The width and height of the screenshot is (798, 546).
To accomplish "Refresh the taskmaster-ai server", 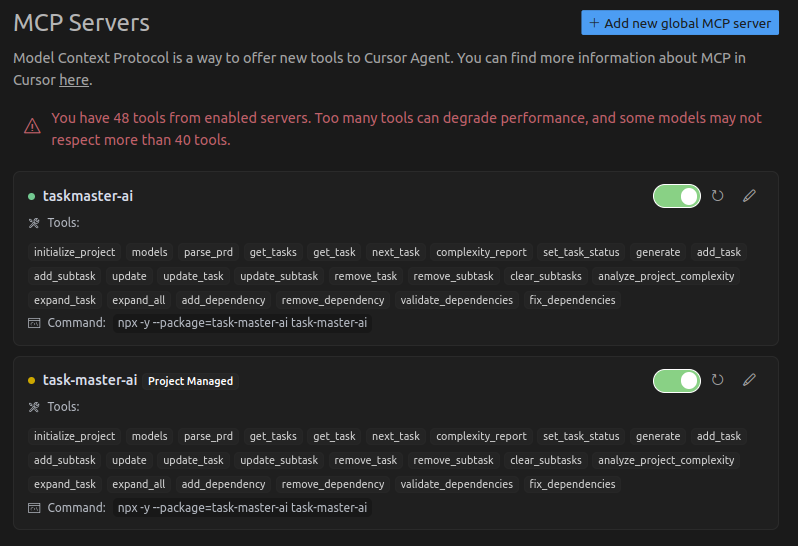I will click(718, 196).
